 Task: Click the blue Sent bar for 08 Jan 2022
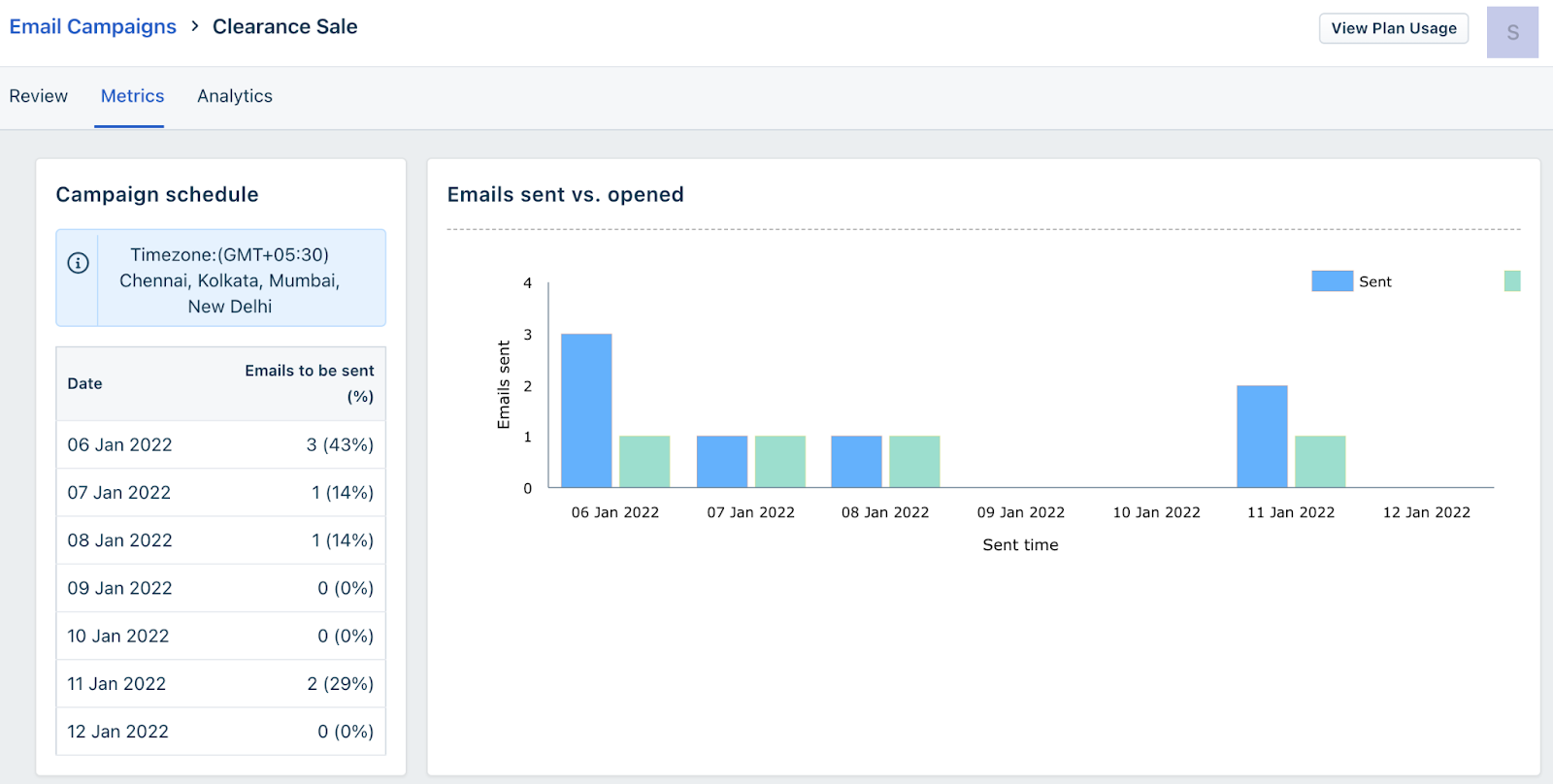pyautogui.click(x=856, y=462)
